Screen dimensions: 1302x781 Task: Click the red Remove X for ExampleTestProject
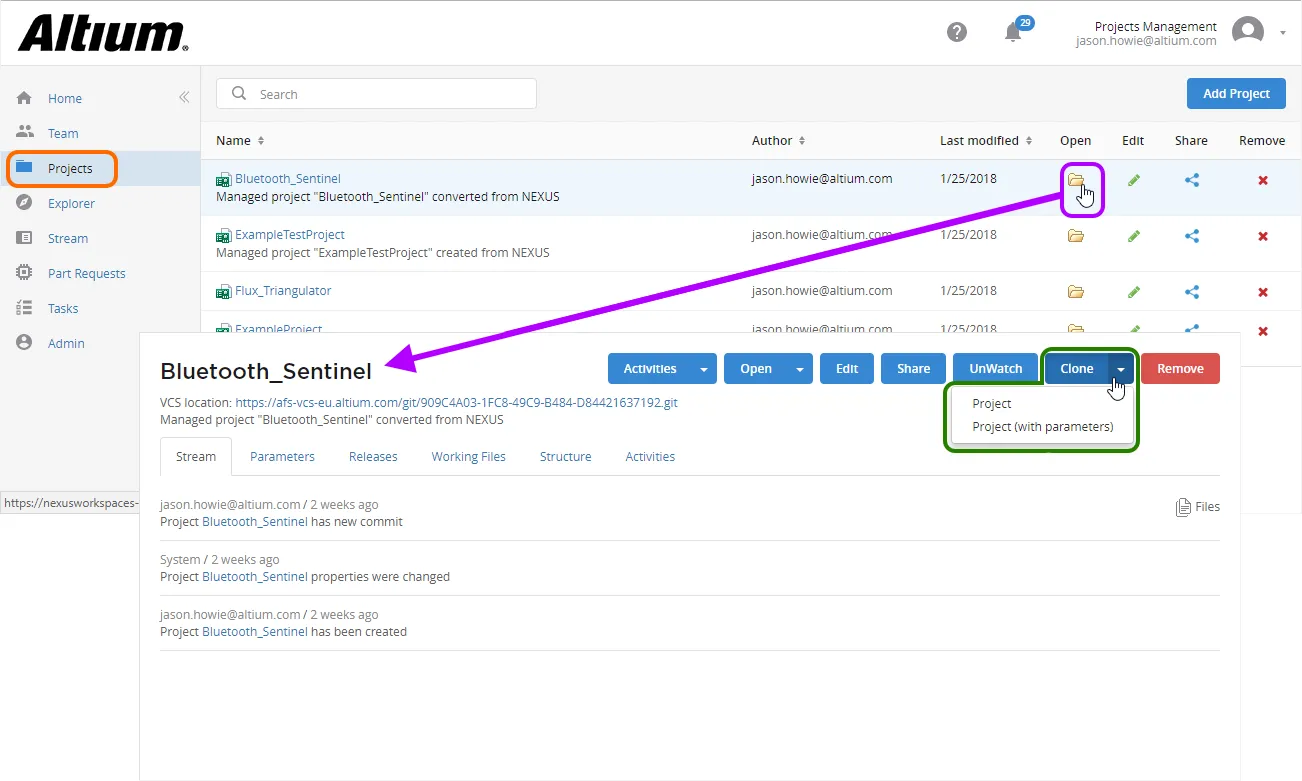tap(1262, 236)
